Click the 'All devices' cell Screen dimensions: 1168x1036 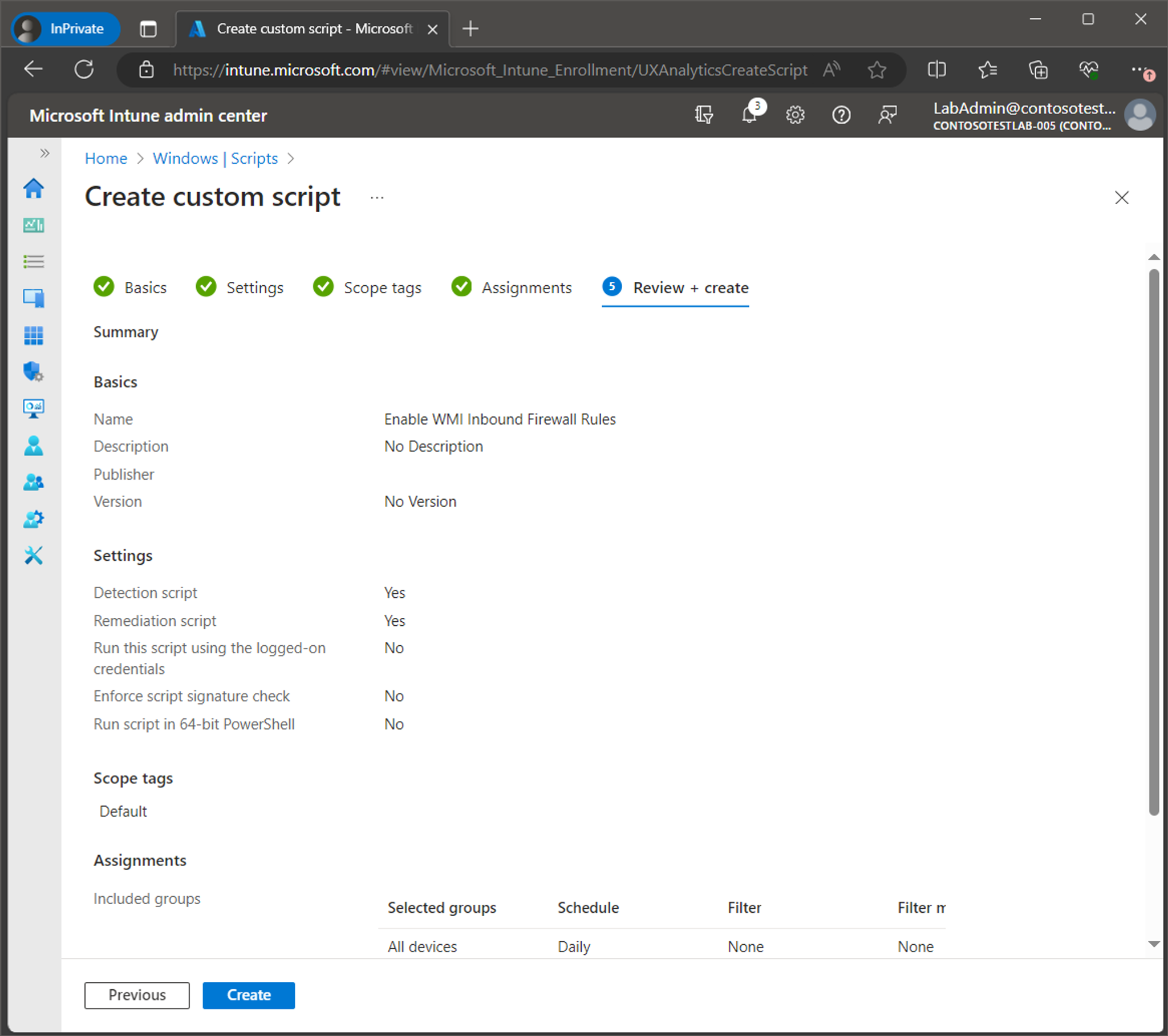(422, 946)
